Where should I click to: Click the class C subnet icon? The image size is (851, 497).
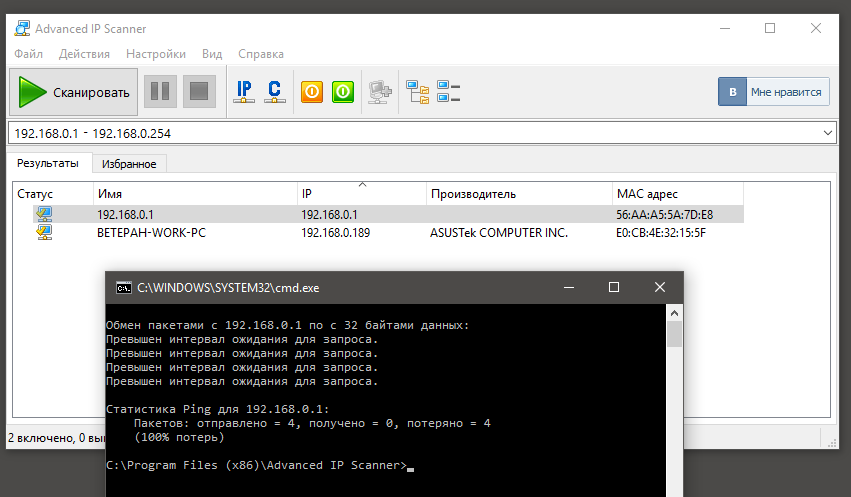(x=274, y=92)
